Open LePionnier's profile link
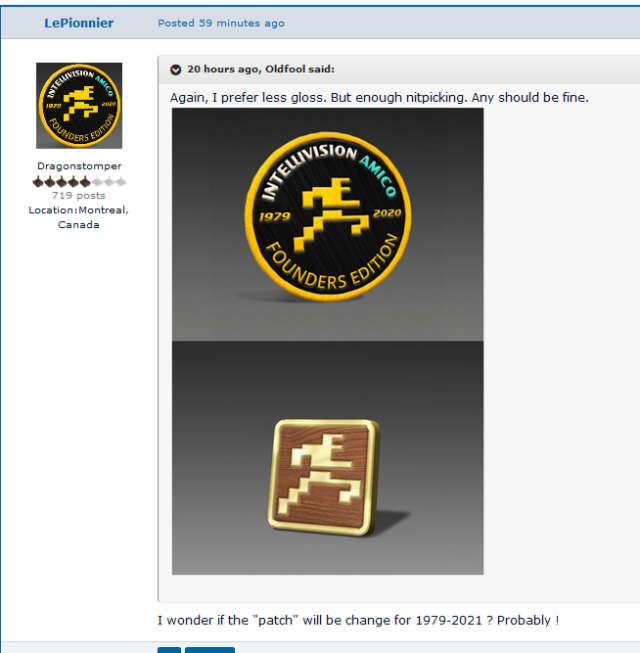This screenshot has height=653, width=640. point(79,23)
